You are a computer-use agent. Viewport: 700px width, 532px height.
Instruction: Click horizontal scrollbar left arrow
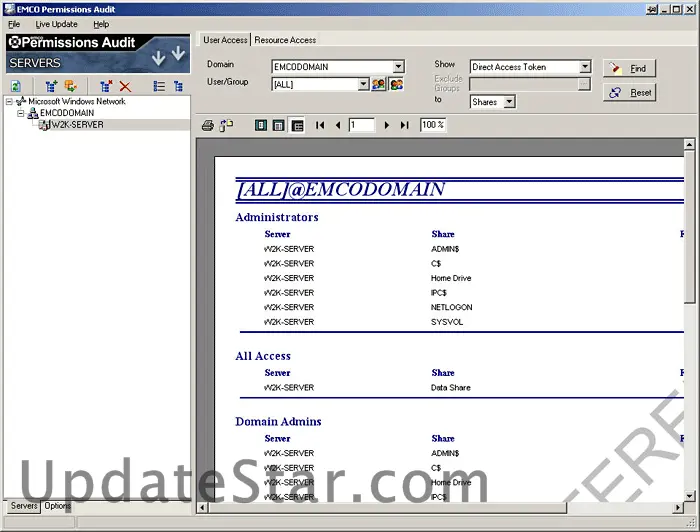202,507
